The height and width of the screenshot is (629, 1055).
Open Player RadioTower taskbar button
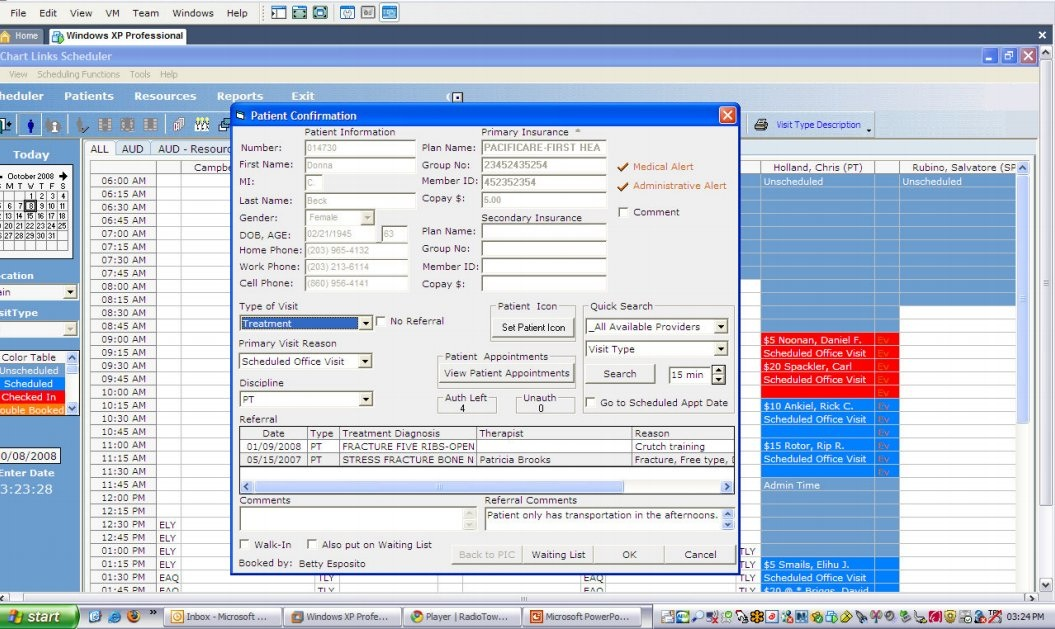[x=460, y=616]
